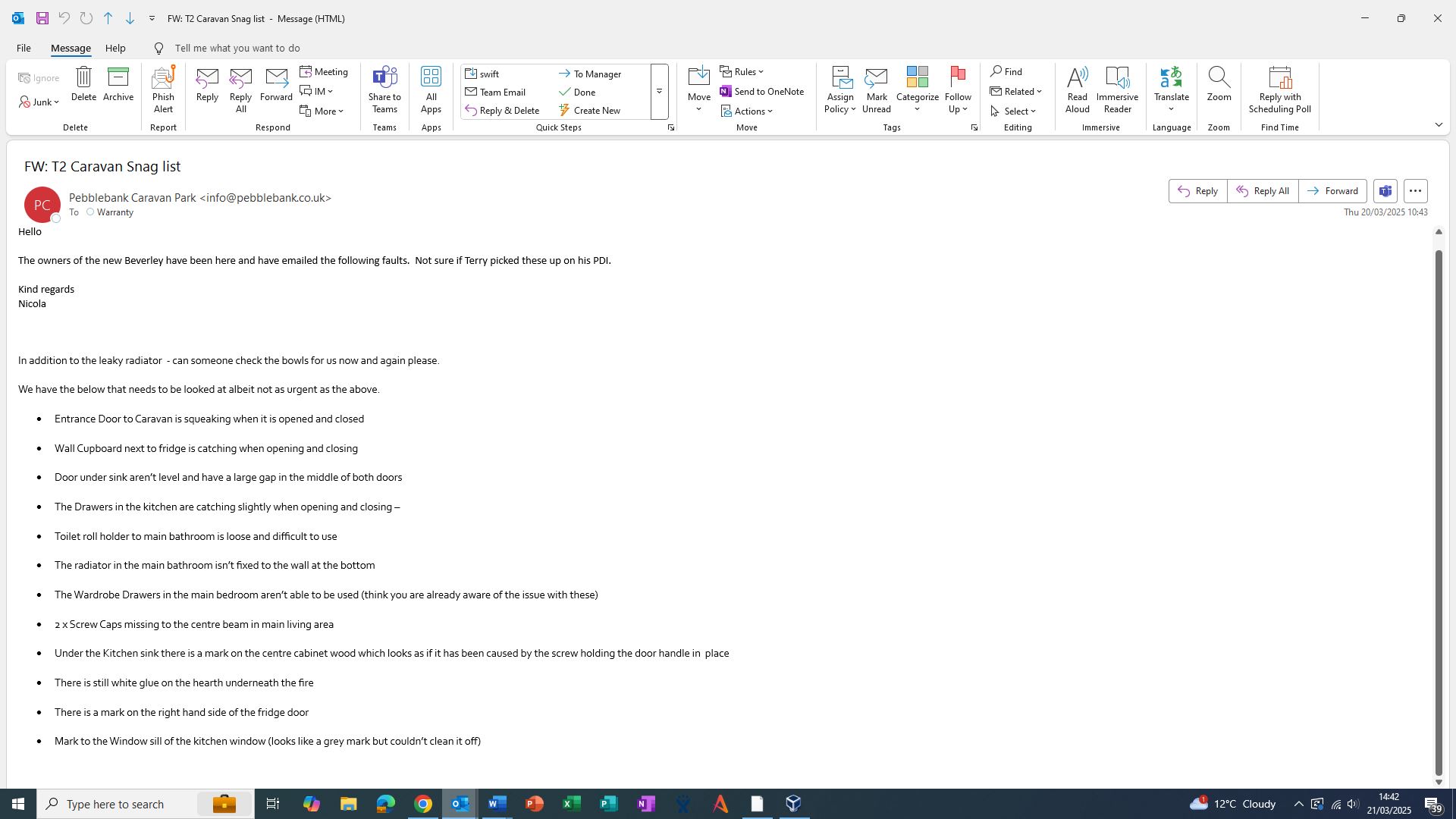Click the vertical message scrollbar

1439,508
